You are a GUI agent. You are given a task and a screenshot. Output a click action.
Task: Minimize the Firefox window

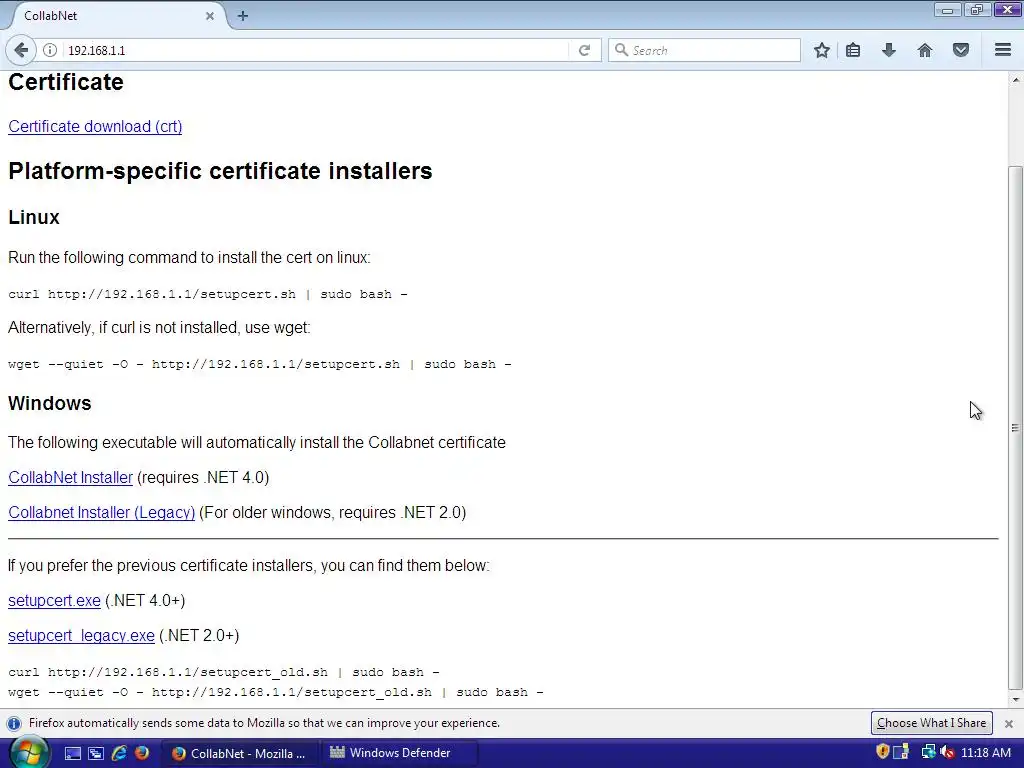click(947, 9)
